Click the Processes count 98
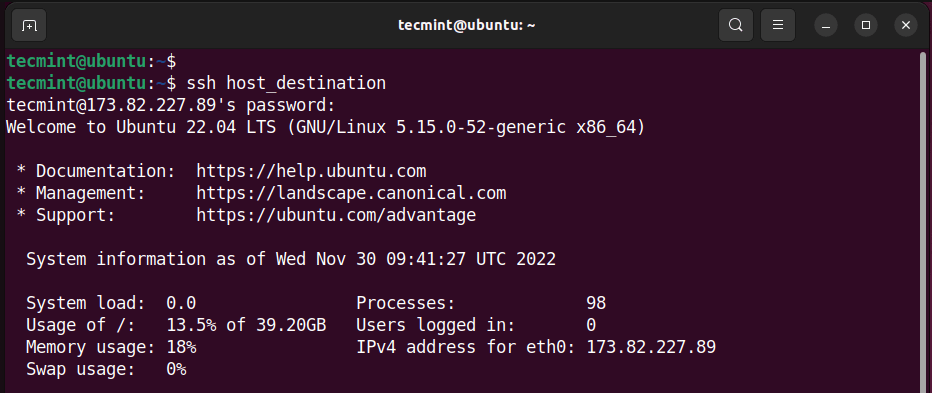Viewport: 932px width, 393px height. [596, 303]
